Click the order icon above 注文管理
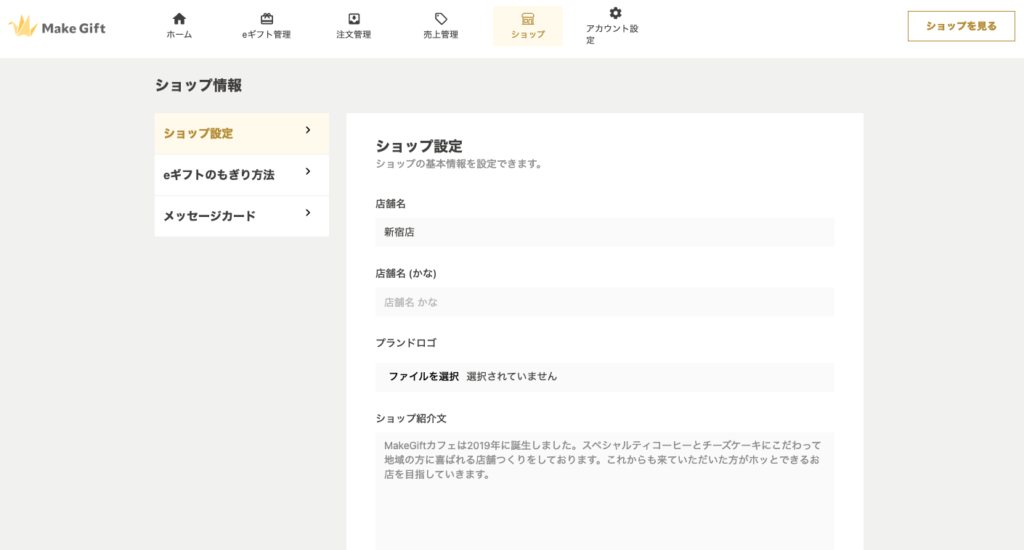1024x550 pixels. [354, 18]
